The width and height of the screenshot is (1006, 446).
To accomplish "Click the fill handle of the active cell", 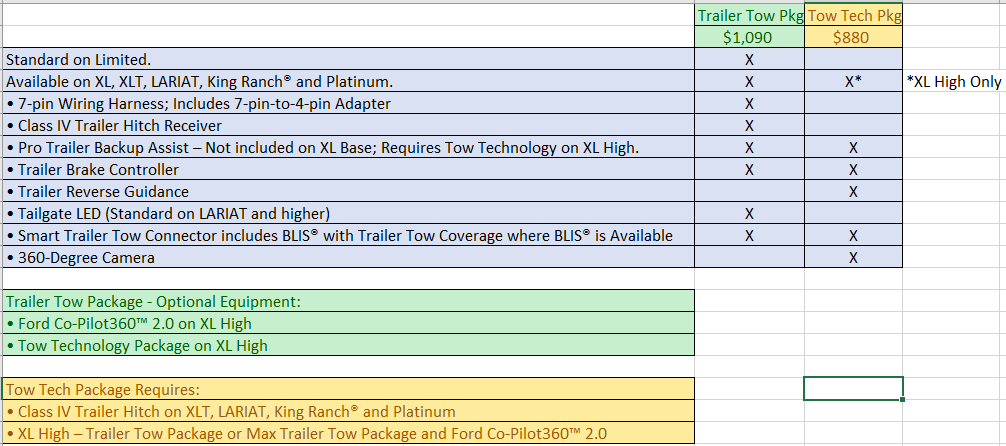I will pos(903,399).
